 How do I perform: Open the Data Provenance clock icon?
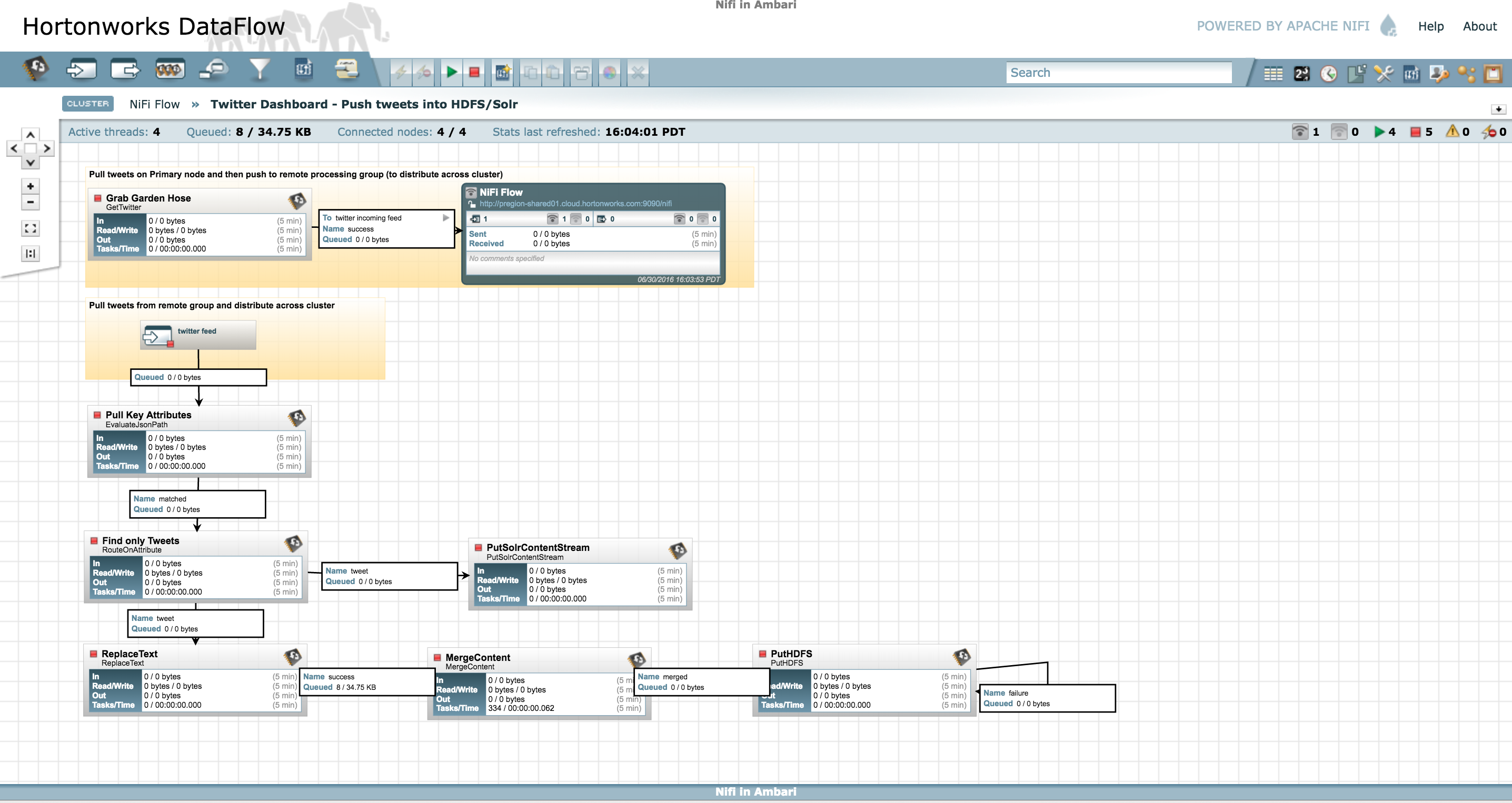pyautogui.click(x=1329, y=73)
